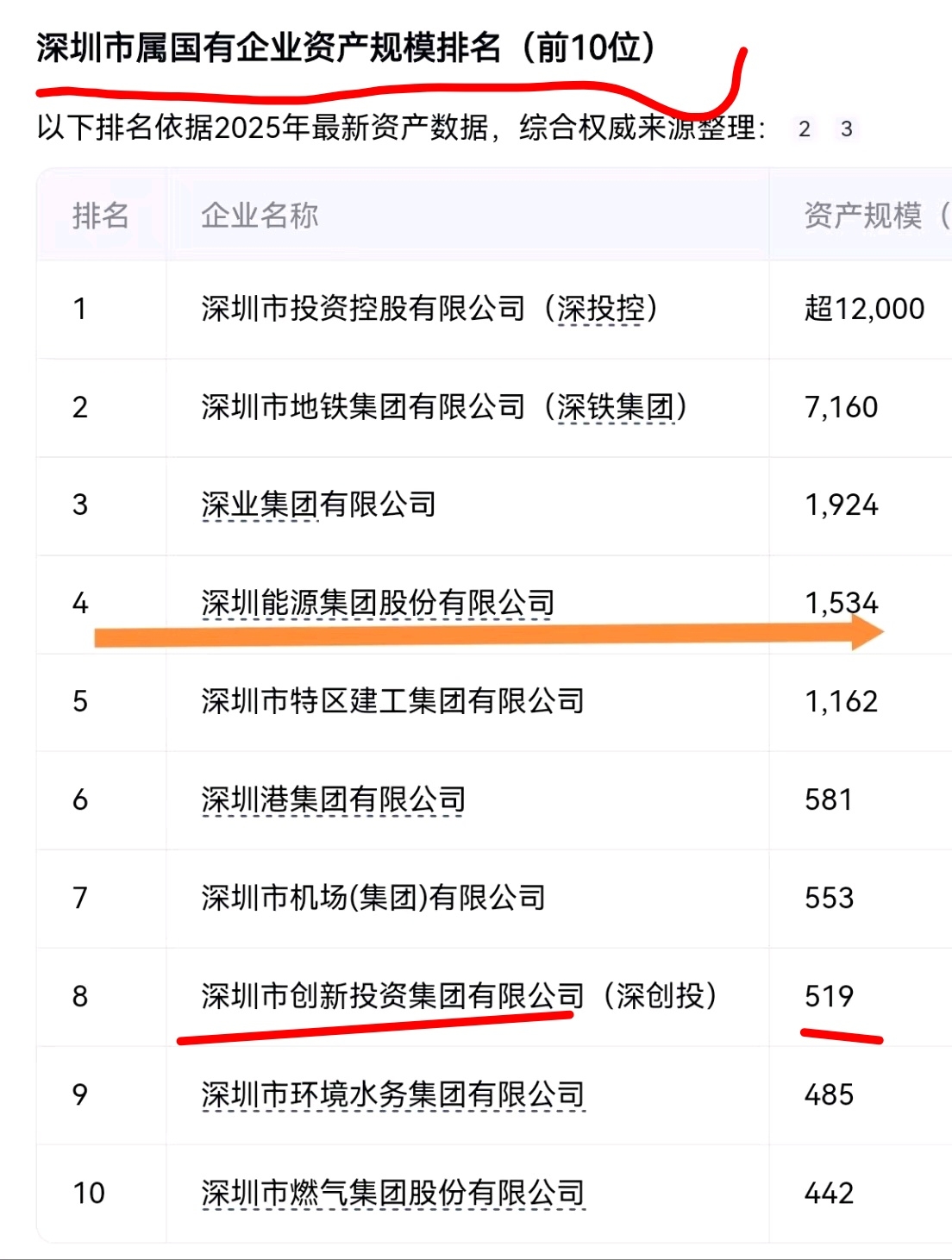Select the 排名 column header
The height and width of the screenshot is (1260, 952).
(101, 216)
